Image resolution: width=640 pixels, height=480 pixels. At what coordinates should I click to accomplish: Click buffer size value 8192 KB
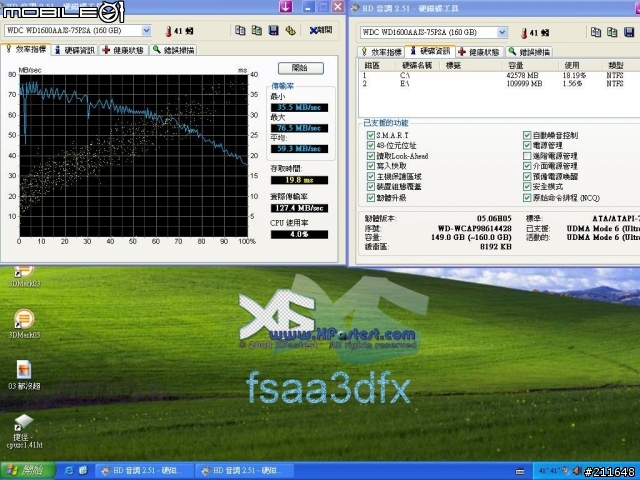coord(496,247)
